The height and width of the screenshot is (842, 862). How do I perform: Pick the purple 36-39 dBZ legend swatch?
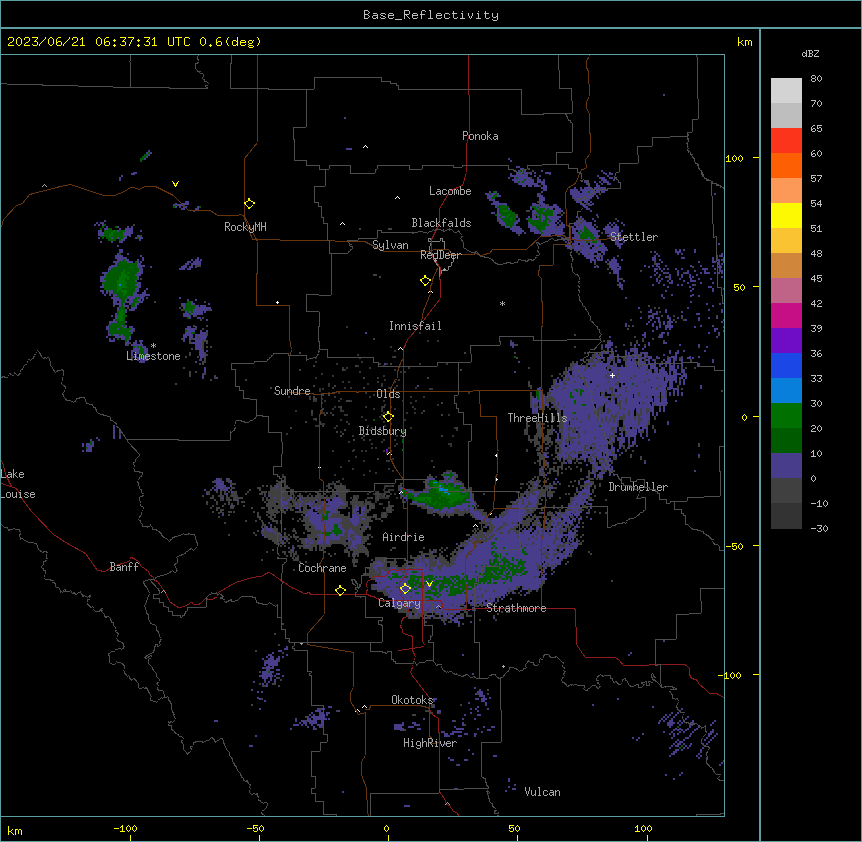click(786, 341)
